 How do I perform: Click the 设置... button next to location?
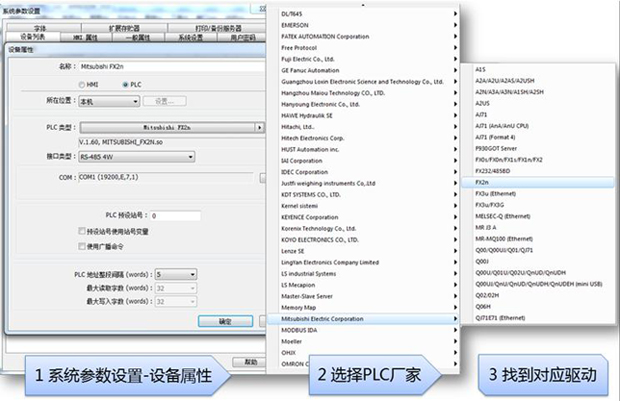click(x=164, y=101)
